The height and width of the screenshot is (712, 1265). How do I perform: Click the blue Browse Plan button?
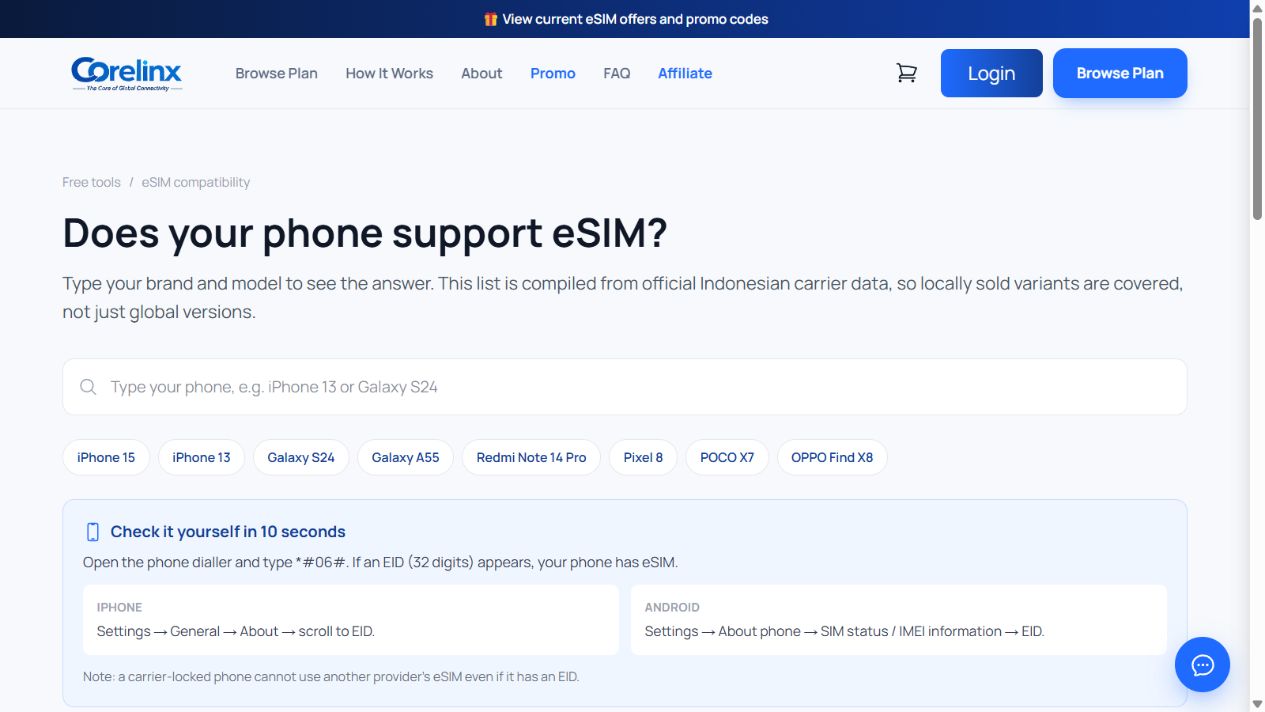[1120, 73]
